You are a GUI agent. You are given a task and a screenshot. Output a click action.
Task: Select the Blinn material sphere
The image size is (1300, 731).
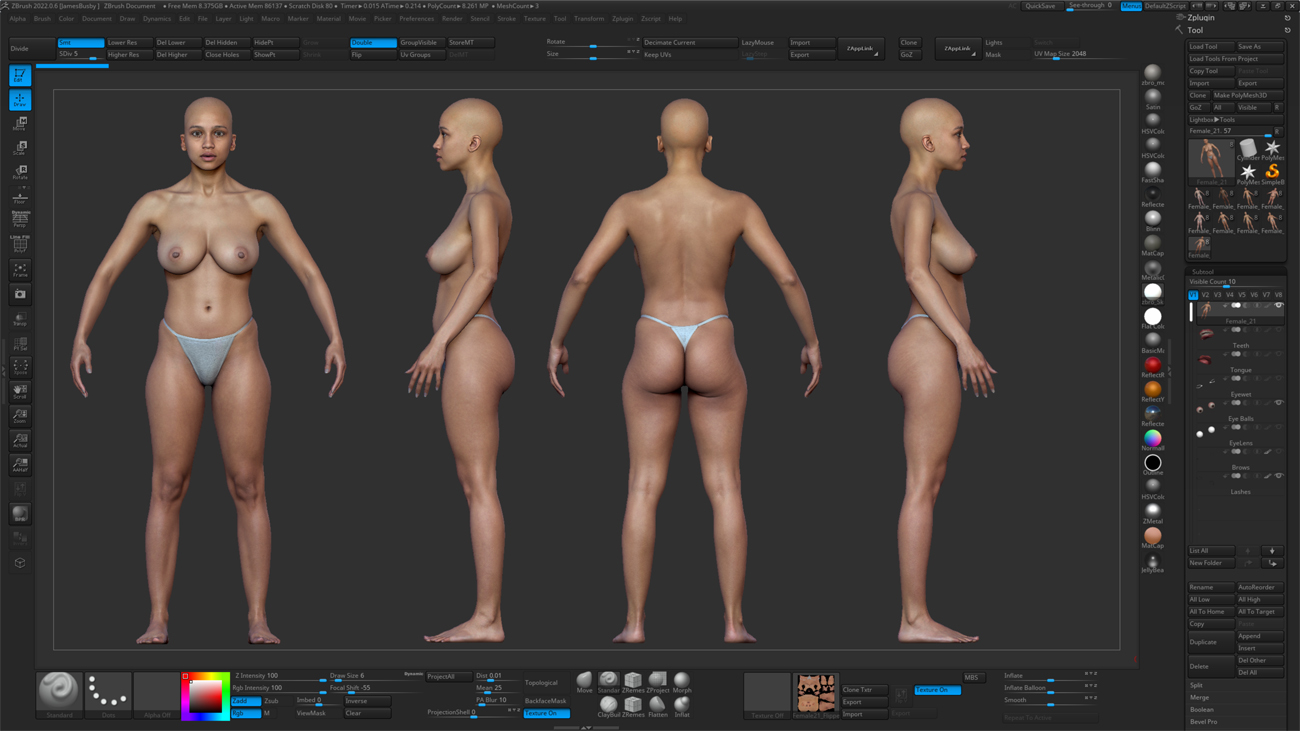coord(1153,220)
